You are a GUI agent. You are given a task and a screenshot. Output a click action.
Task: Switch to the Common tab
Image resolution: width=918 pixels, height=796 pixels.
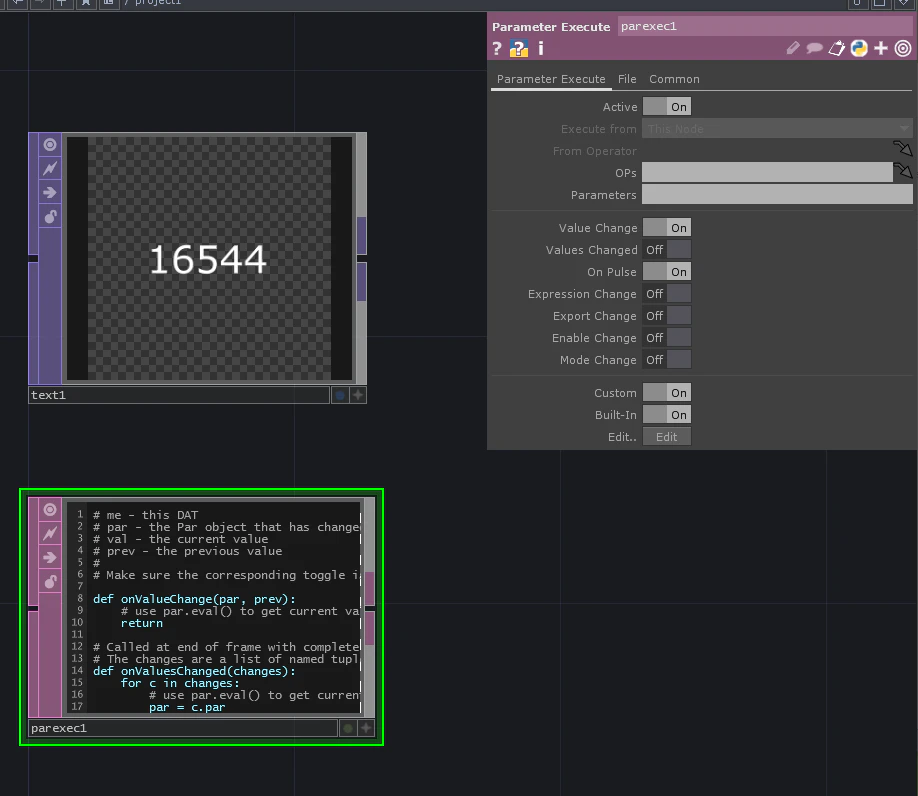674,79
